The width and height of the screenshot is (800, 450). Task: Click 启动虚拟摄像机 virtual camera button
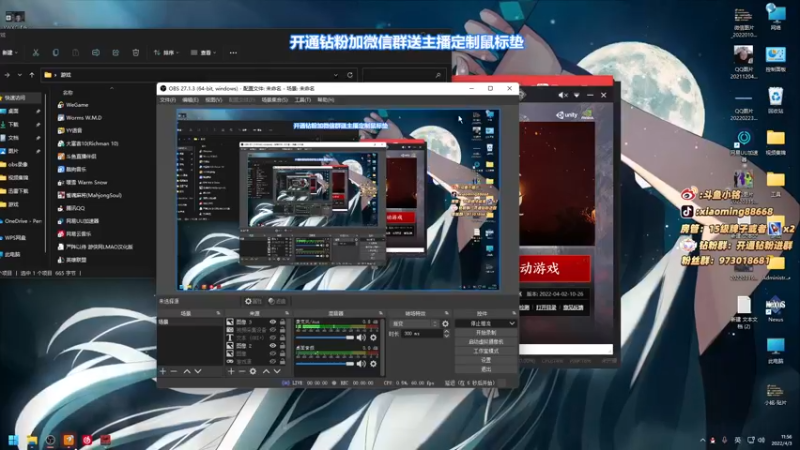(486, 342)
